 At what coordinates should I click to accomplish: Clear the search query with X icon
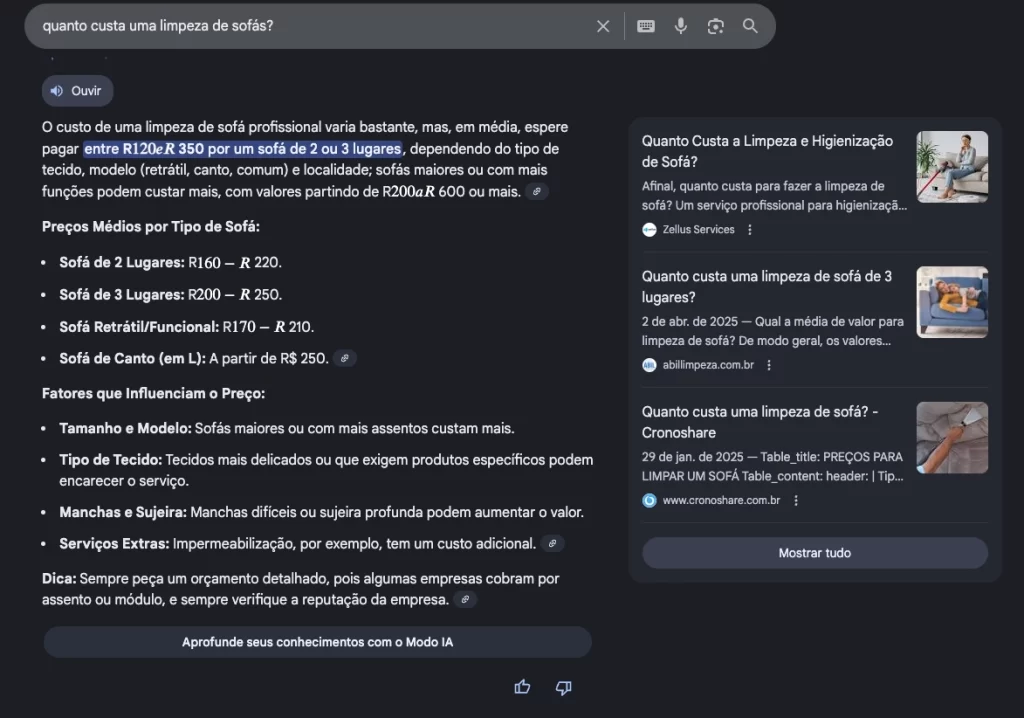click(603, 26)
